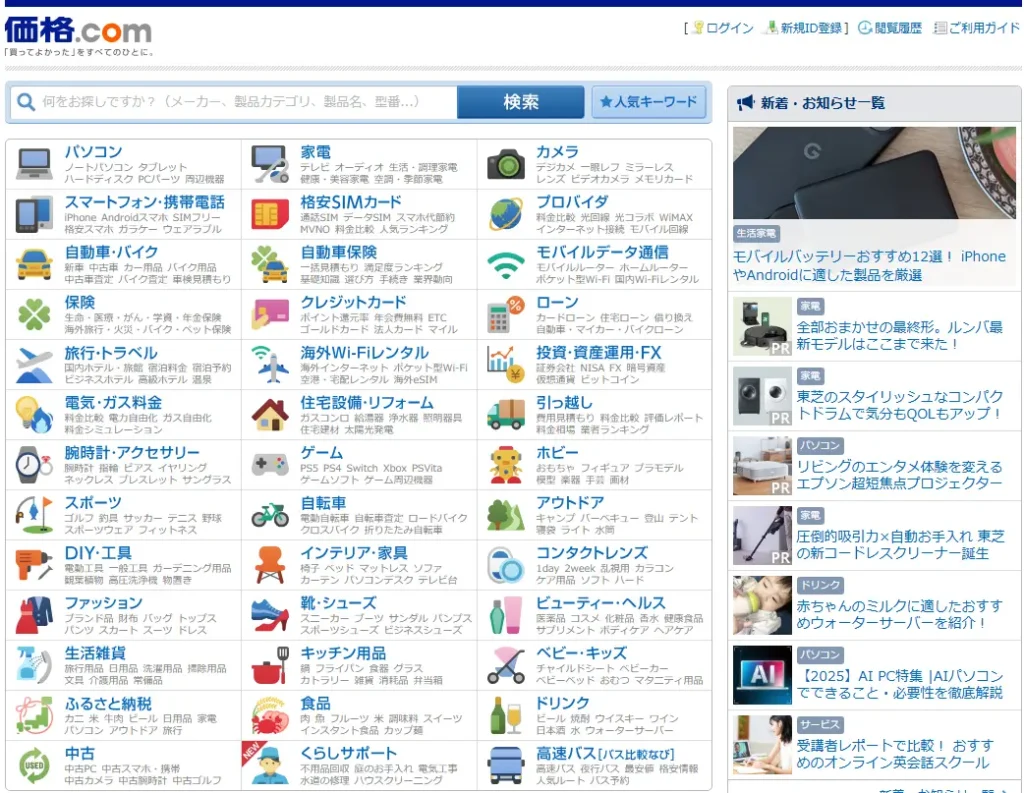Click the airplane icon for 旅行・トラベル
The height and width of the screenshot is (793, 1024).
(x=34, y=365)
